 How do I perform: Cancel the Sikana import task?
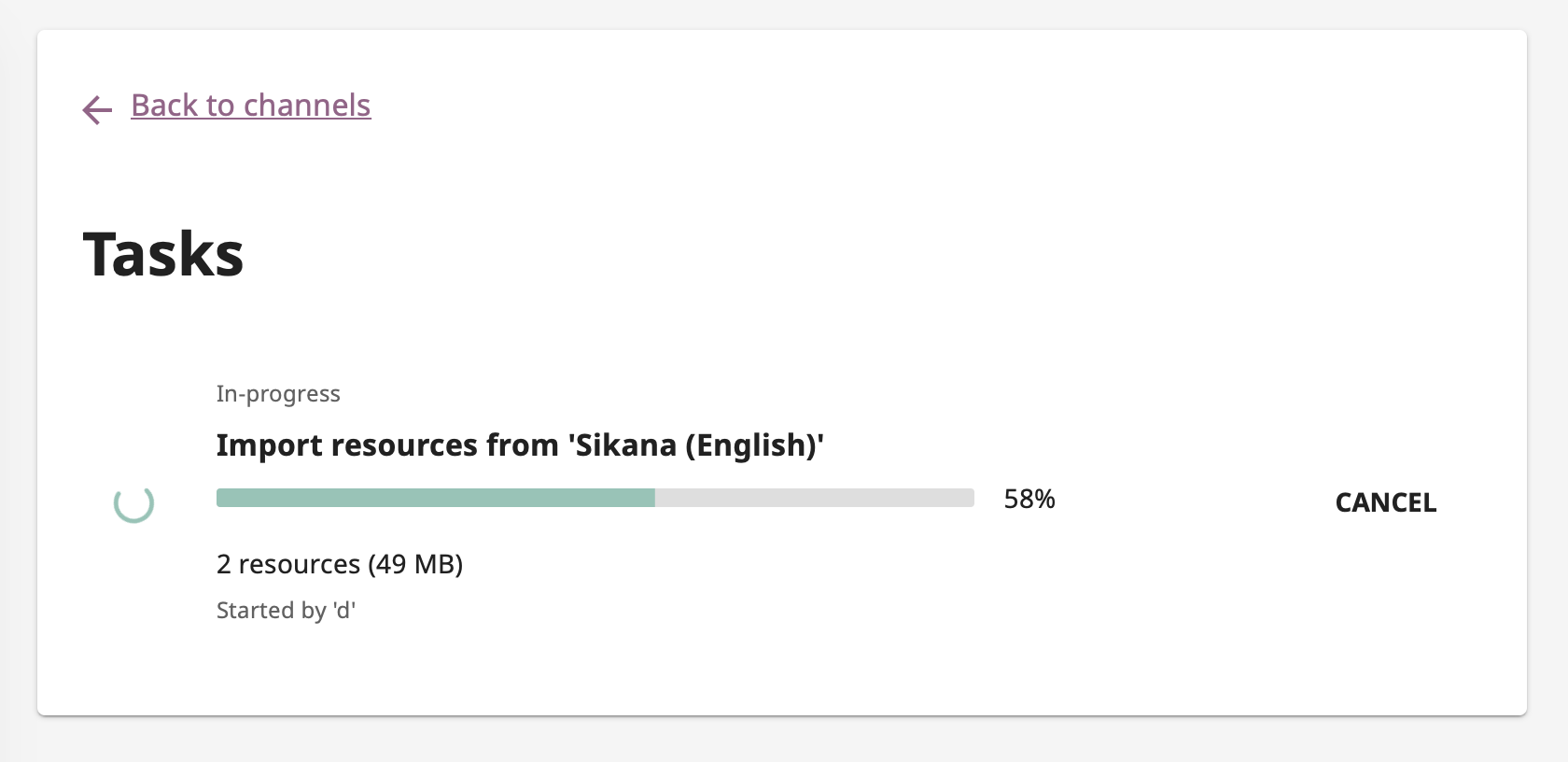coord(1385,502)
